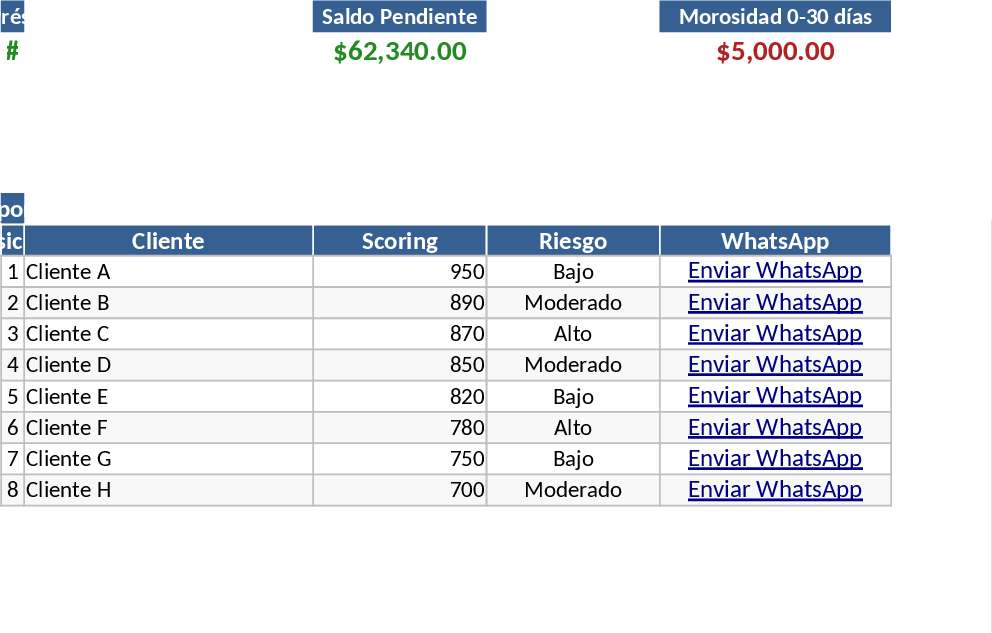Select the Saldo Pendiente header cell
The image size is (992, 633).
coord(399,17)
